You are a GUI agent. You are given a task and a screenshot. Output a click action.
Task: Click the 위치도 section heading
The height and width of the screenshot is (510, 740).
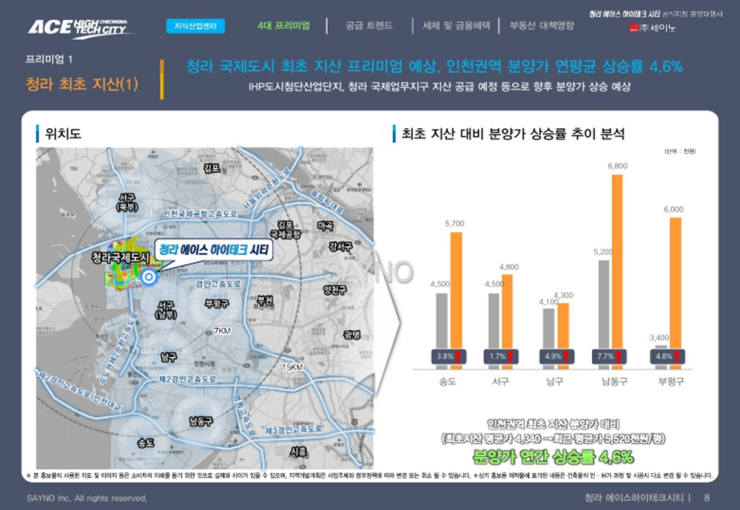(x=64, y=133)
